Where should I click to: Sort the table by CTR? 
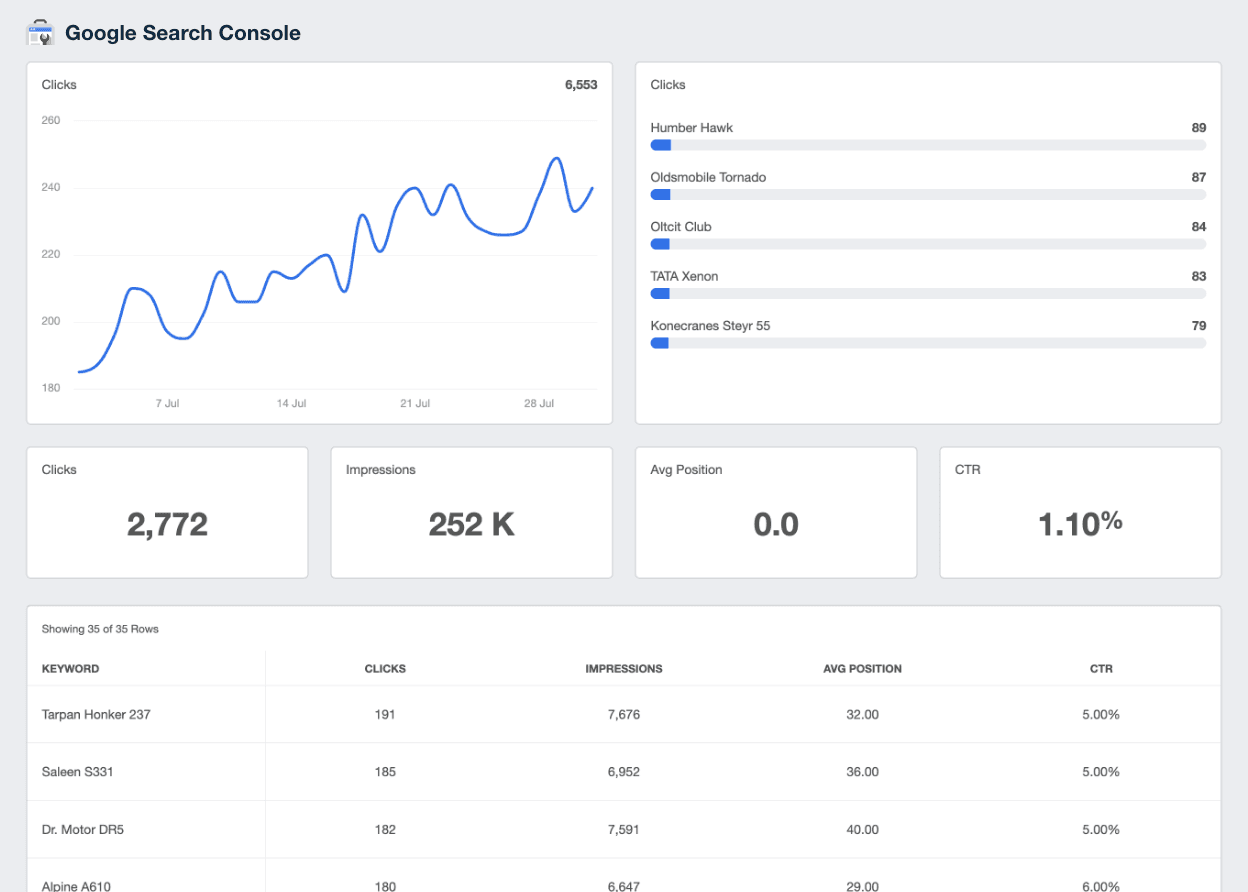pyautogui.click(x=1101, y=668)
